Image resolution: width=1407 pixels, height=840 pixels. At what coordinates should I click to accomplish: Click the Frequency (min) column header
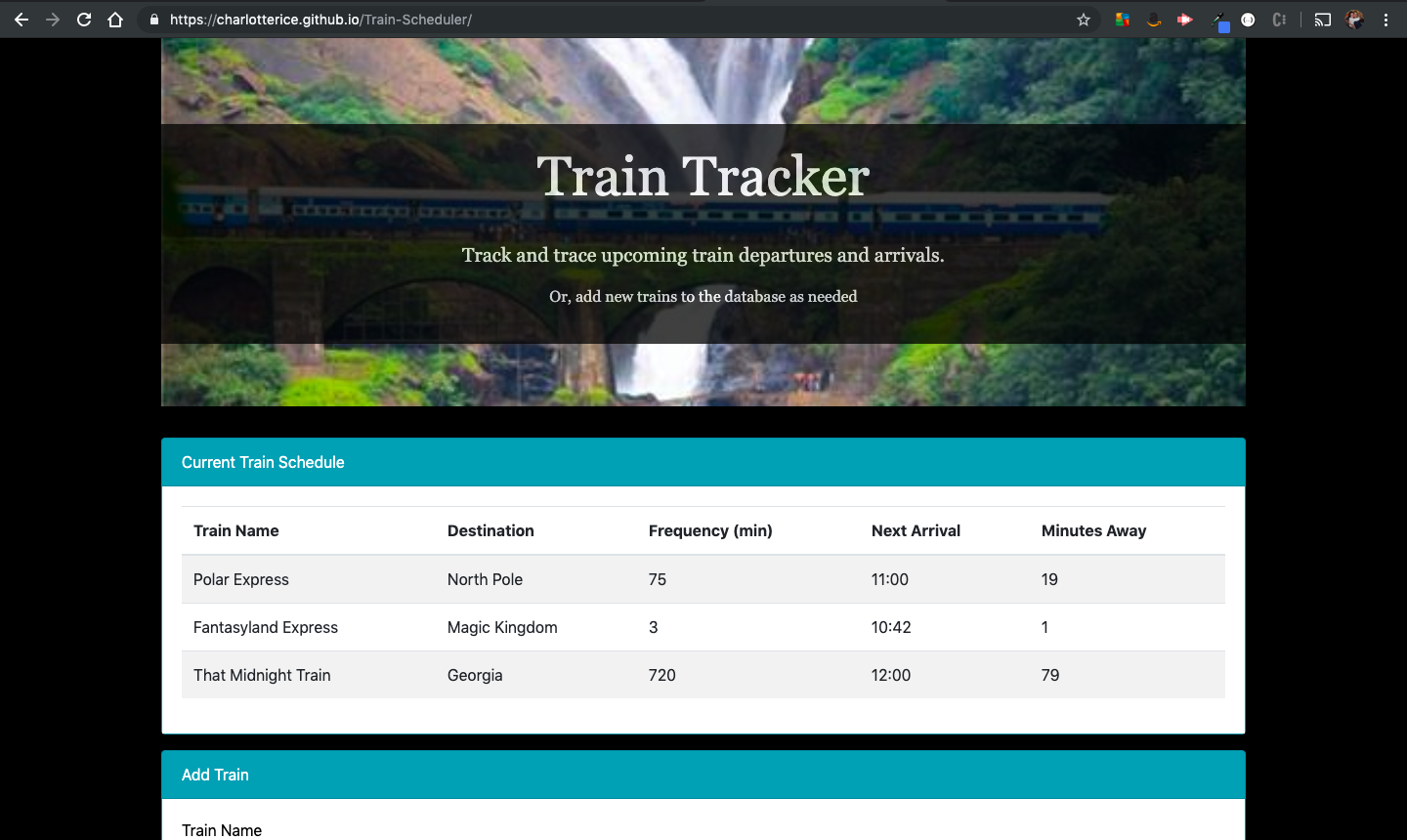click(710, 530)
